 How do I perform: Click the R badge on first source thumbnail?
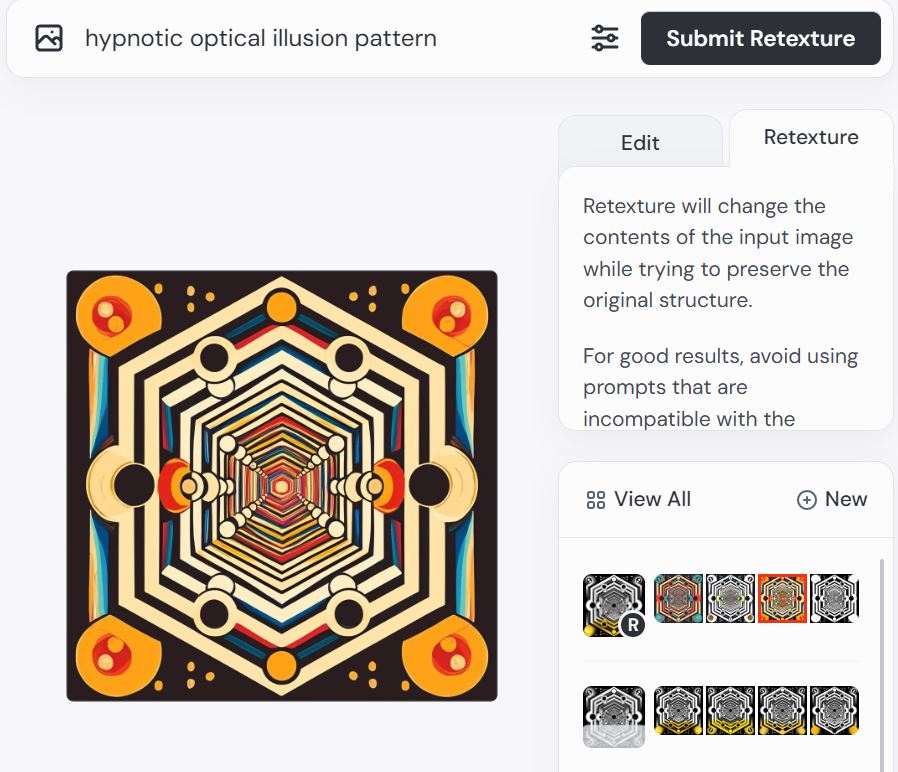coord(631,626)
